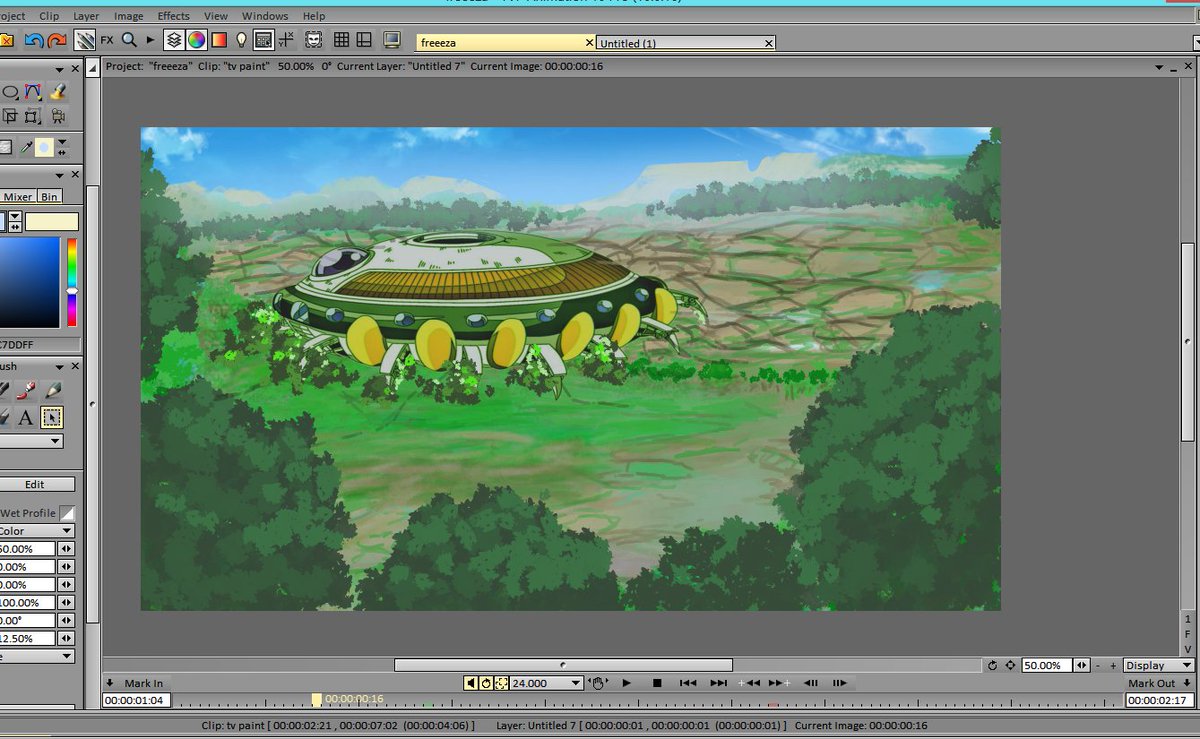Click the current cream color swatch
The image size is (1200, 739).
click(52, 222)
